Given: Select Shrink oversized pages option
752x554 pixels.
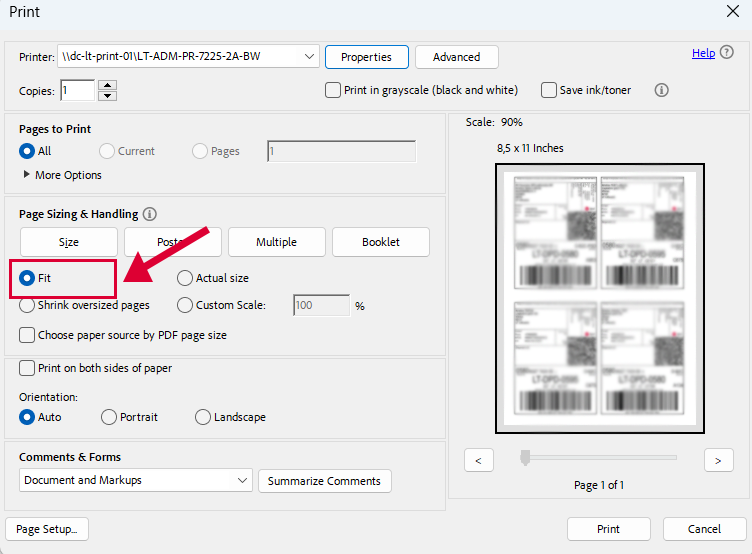Looking at the screenshot, I should click(x=27, y=305).
